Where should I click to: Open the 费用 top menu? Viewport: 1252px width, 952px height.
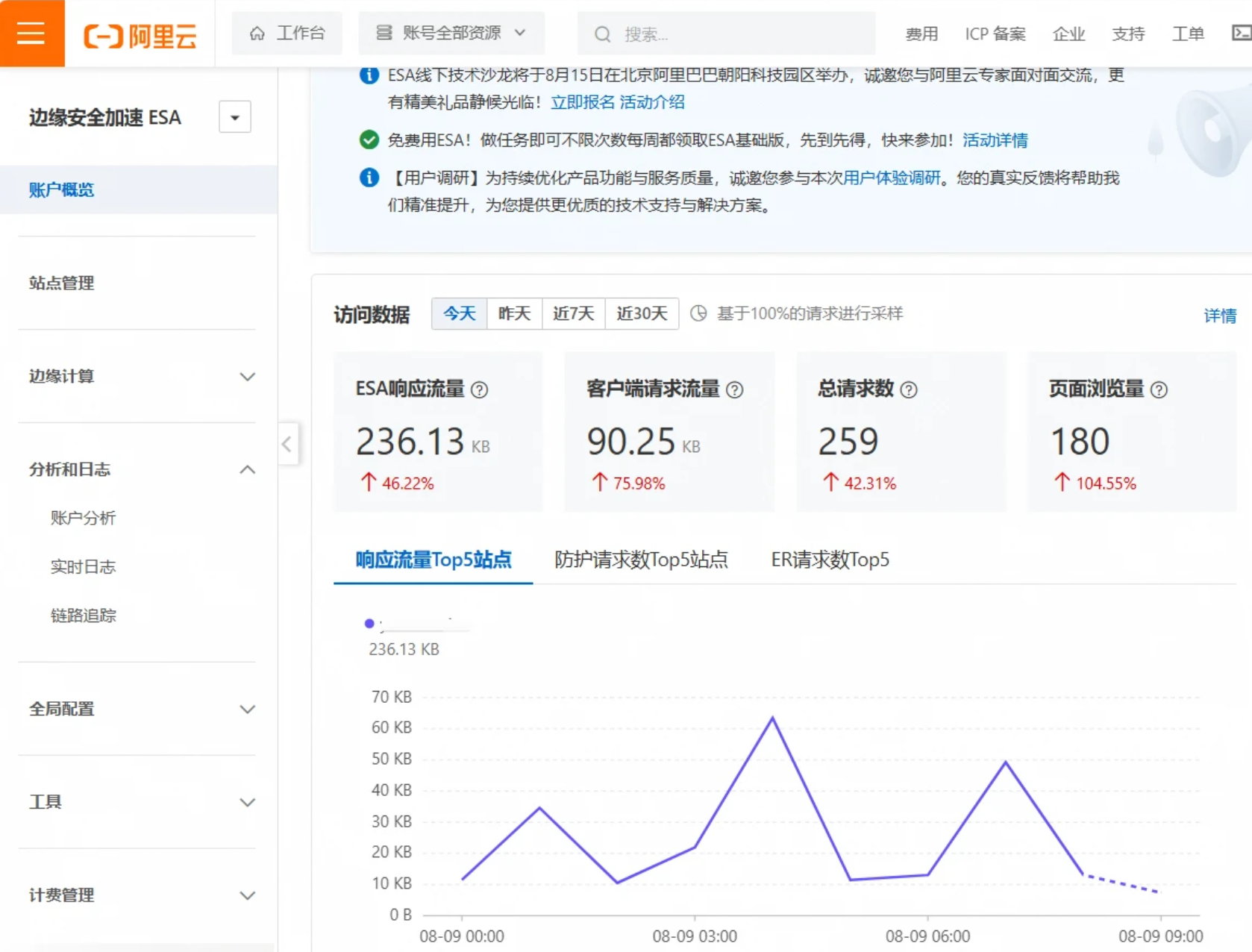(921, 34)
